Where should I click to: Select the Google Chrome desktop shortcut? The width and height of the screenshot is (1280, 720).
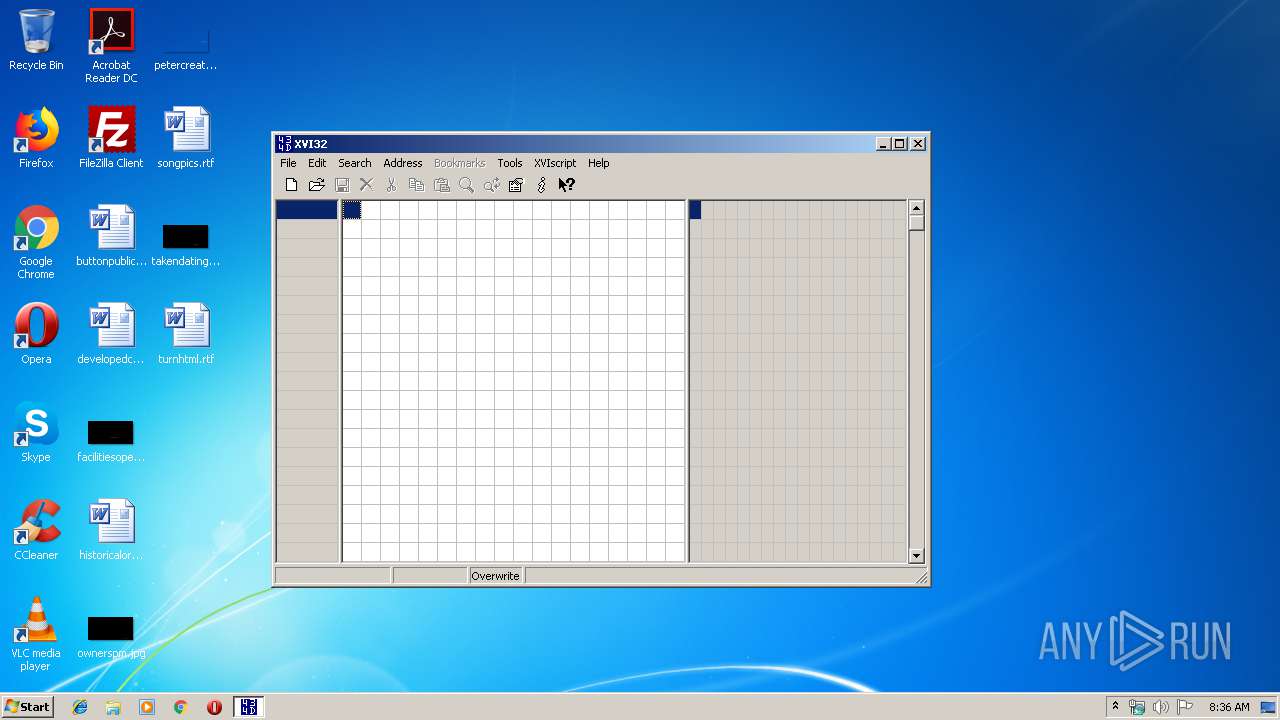36,242
